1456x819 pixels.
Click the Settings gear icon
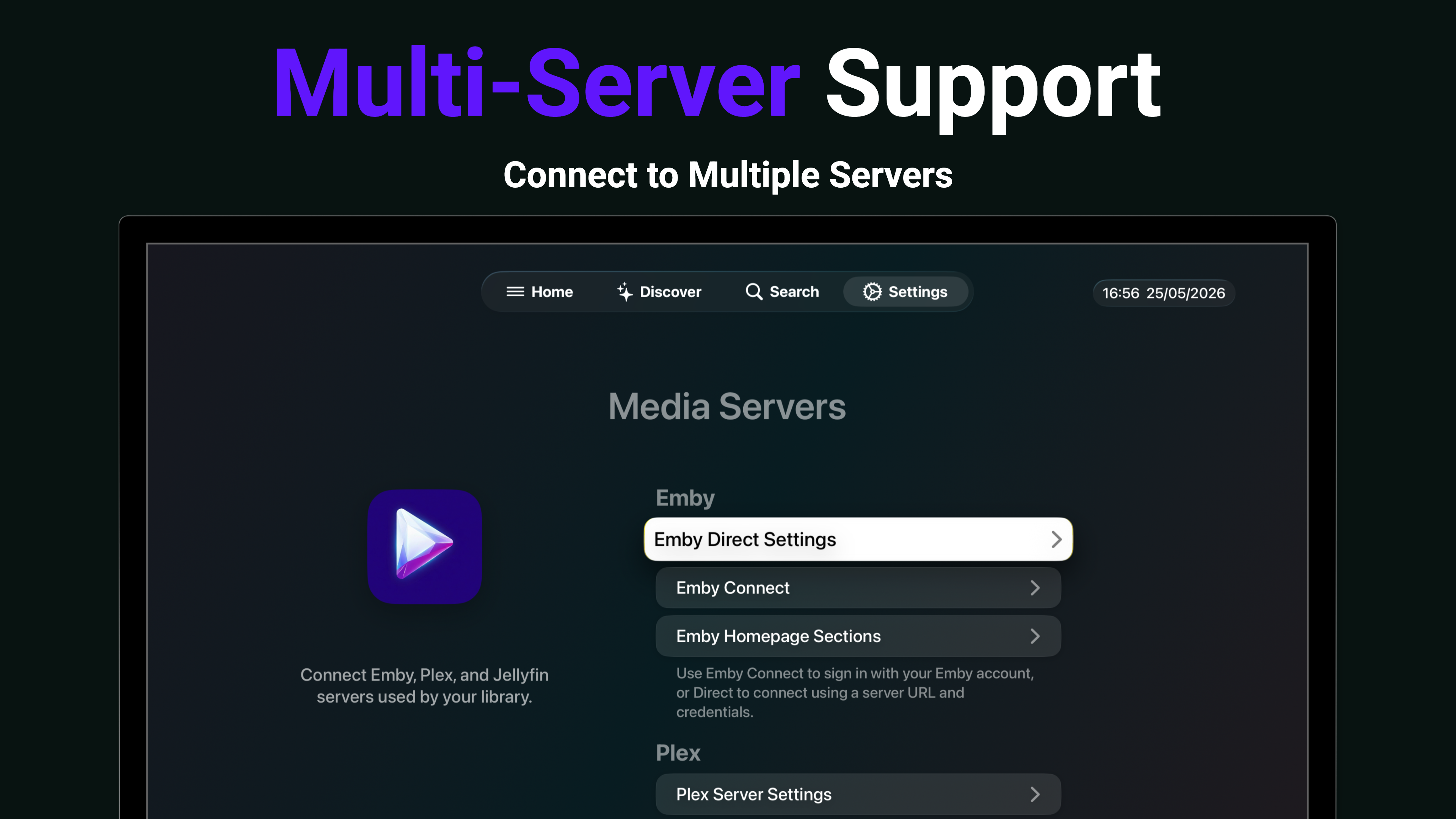click(x=872, y=292)
